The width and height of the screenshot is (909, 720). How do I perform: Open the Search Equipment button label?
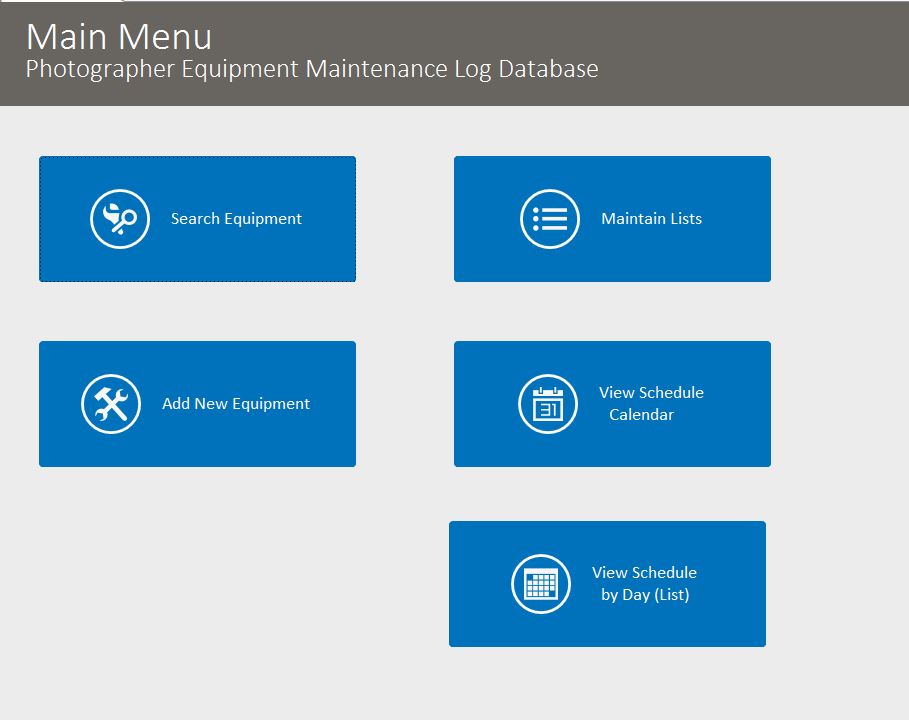click(x=236, y=219)
